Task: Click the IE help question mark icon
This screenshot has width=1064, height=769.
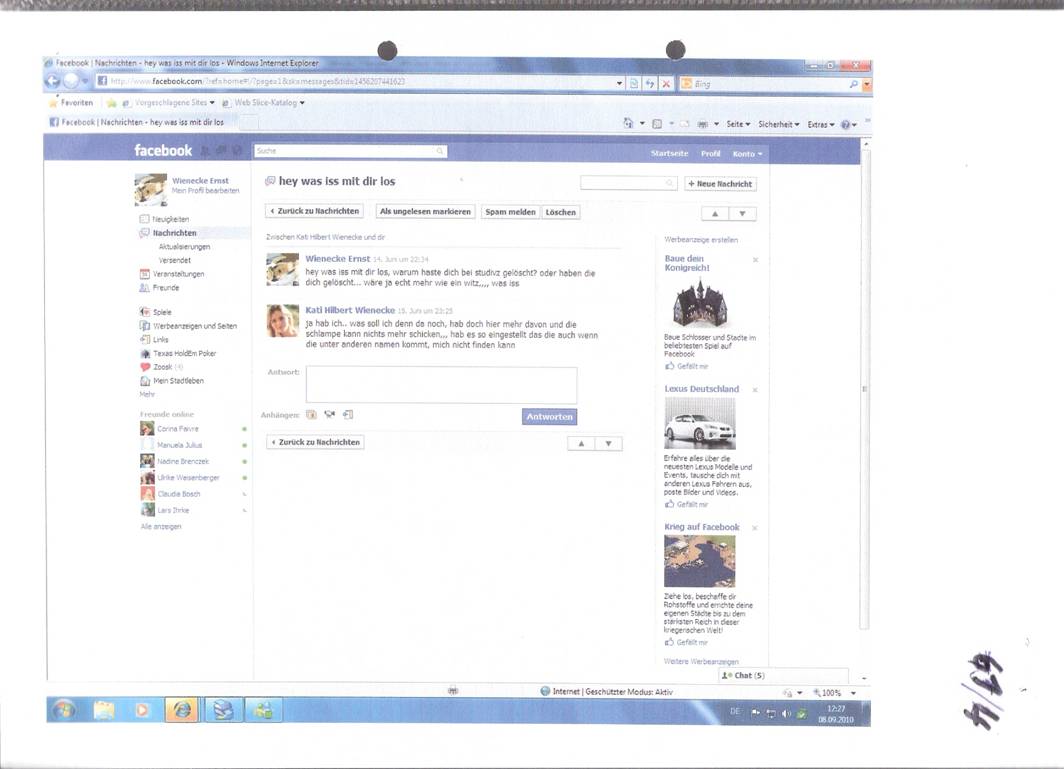Action: point(846,125)
